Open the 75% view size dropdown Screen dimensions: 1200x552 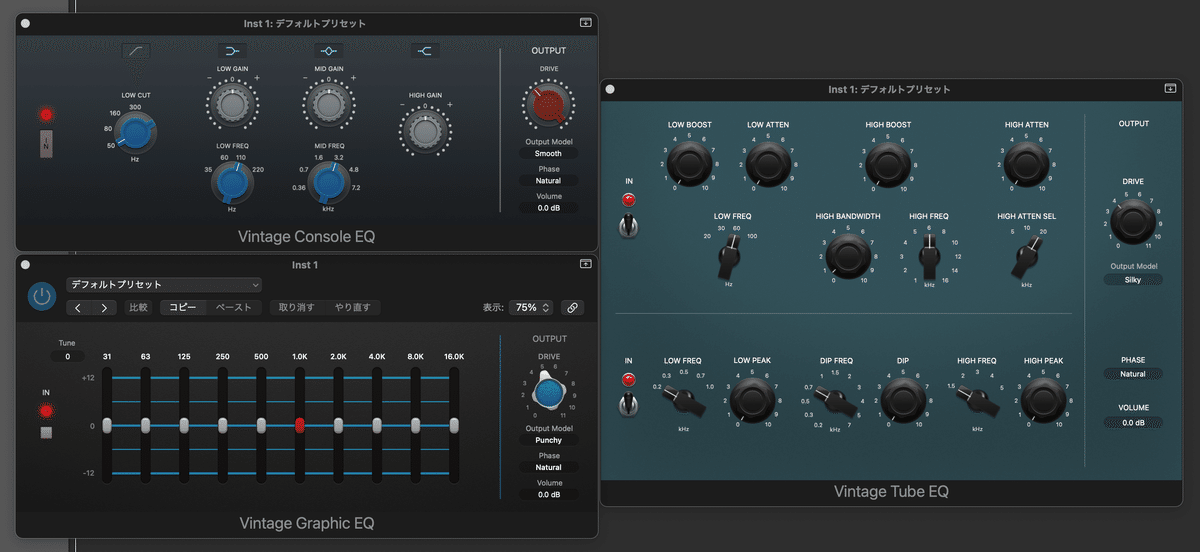pyautogui.click(x=530, y=308)
